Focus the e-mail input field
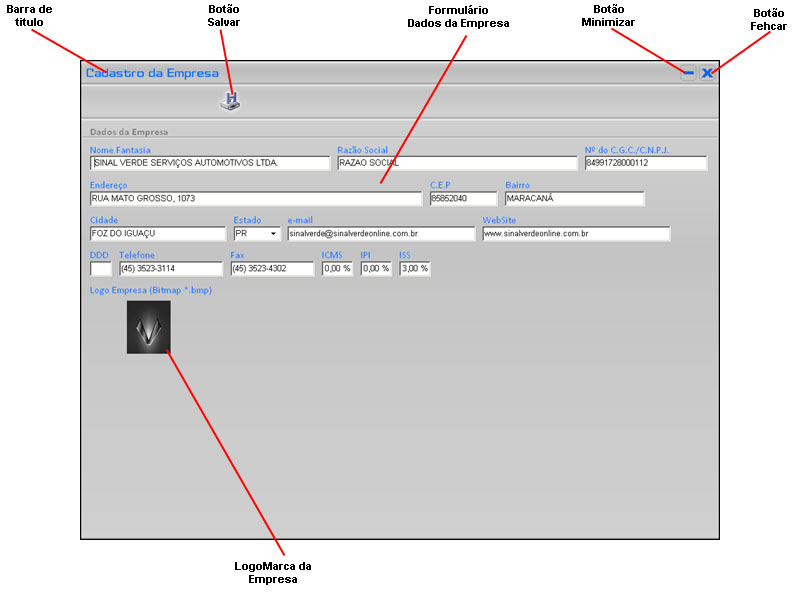800x600 pixels. point(380,234)
